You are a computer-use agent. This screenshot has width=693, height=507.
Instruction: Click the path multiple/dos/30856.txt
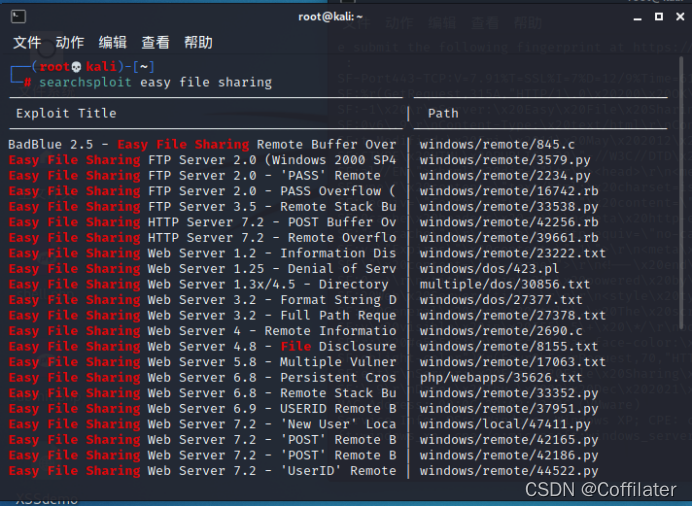(x=505, y=284)
